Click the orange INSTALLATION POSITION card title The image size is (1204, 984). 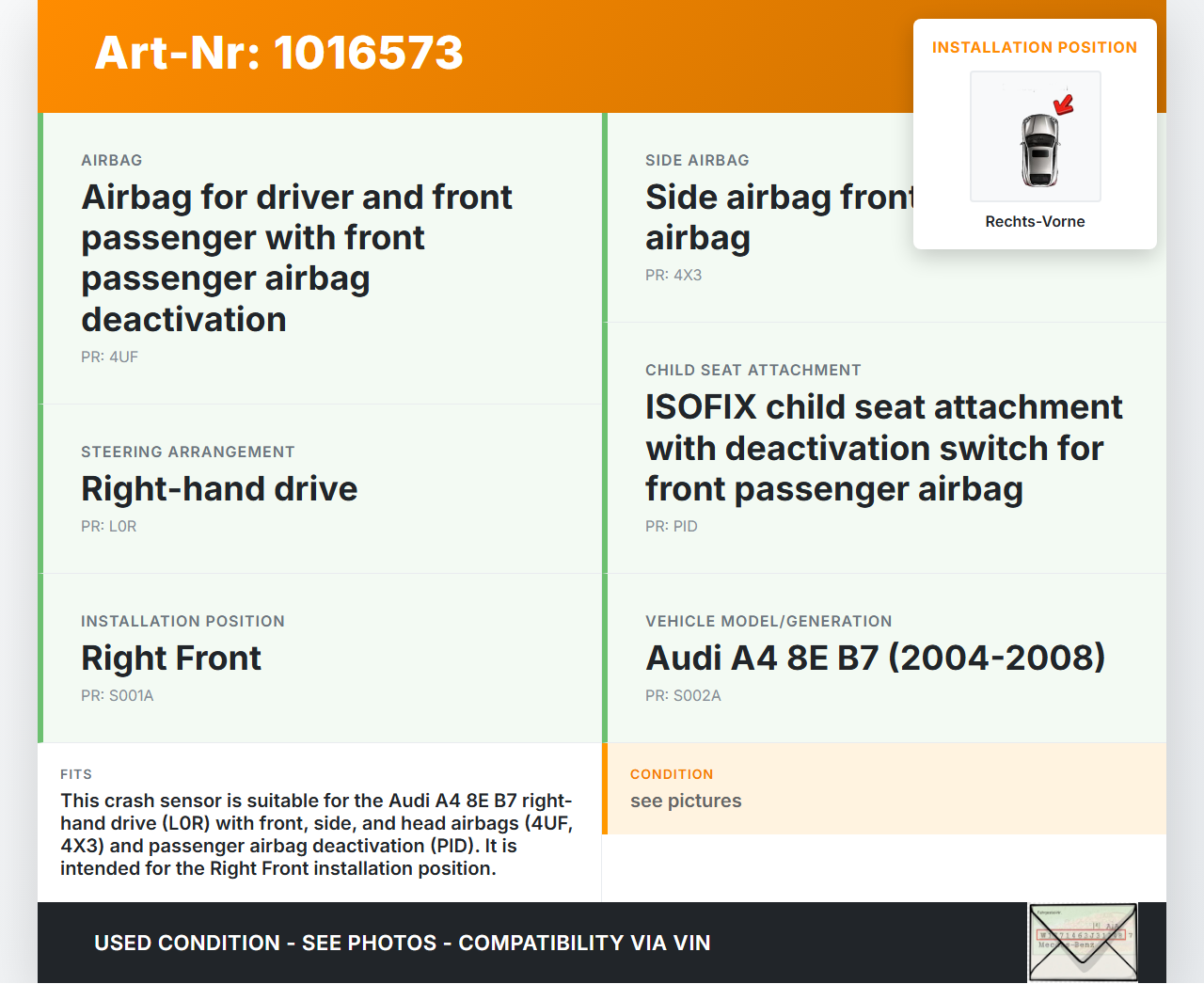1034,48
